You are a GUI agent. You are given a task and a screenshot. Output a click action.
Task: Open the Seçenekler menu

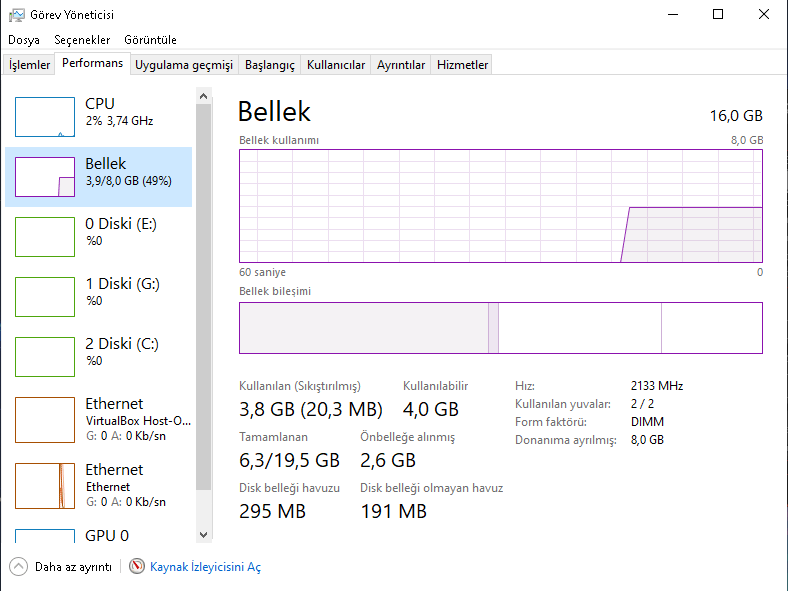tap(82, 40)
